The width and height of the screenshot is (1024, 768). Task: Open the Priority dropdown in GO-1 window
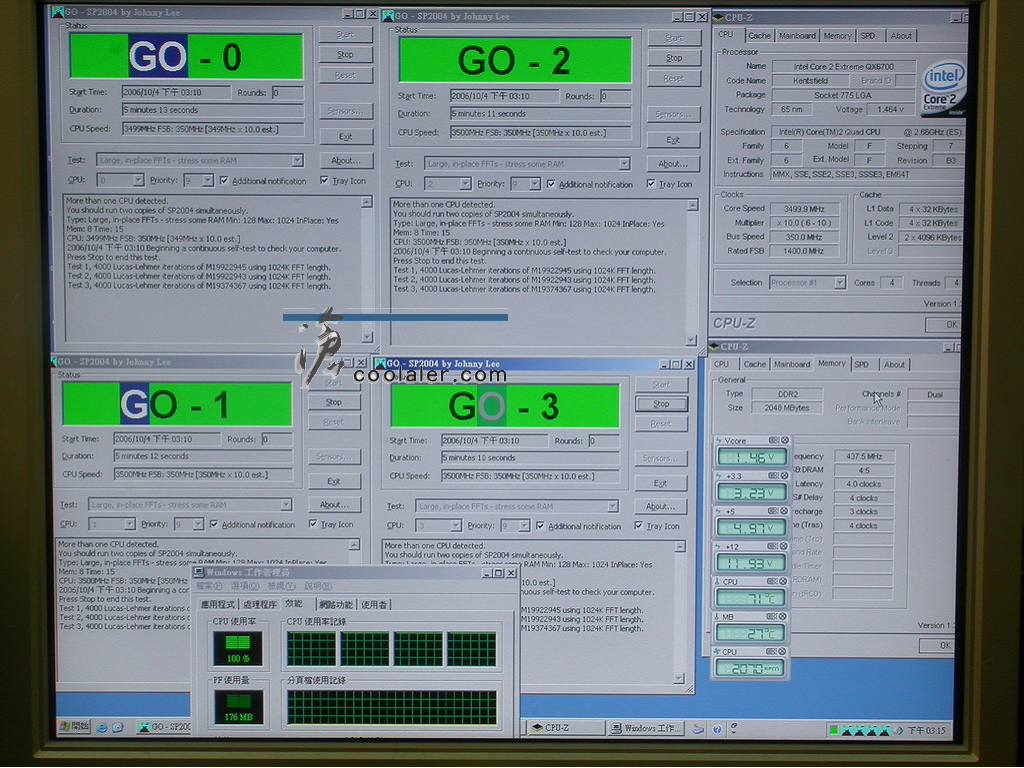197,524
